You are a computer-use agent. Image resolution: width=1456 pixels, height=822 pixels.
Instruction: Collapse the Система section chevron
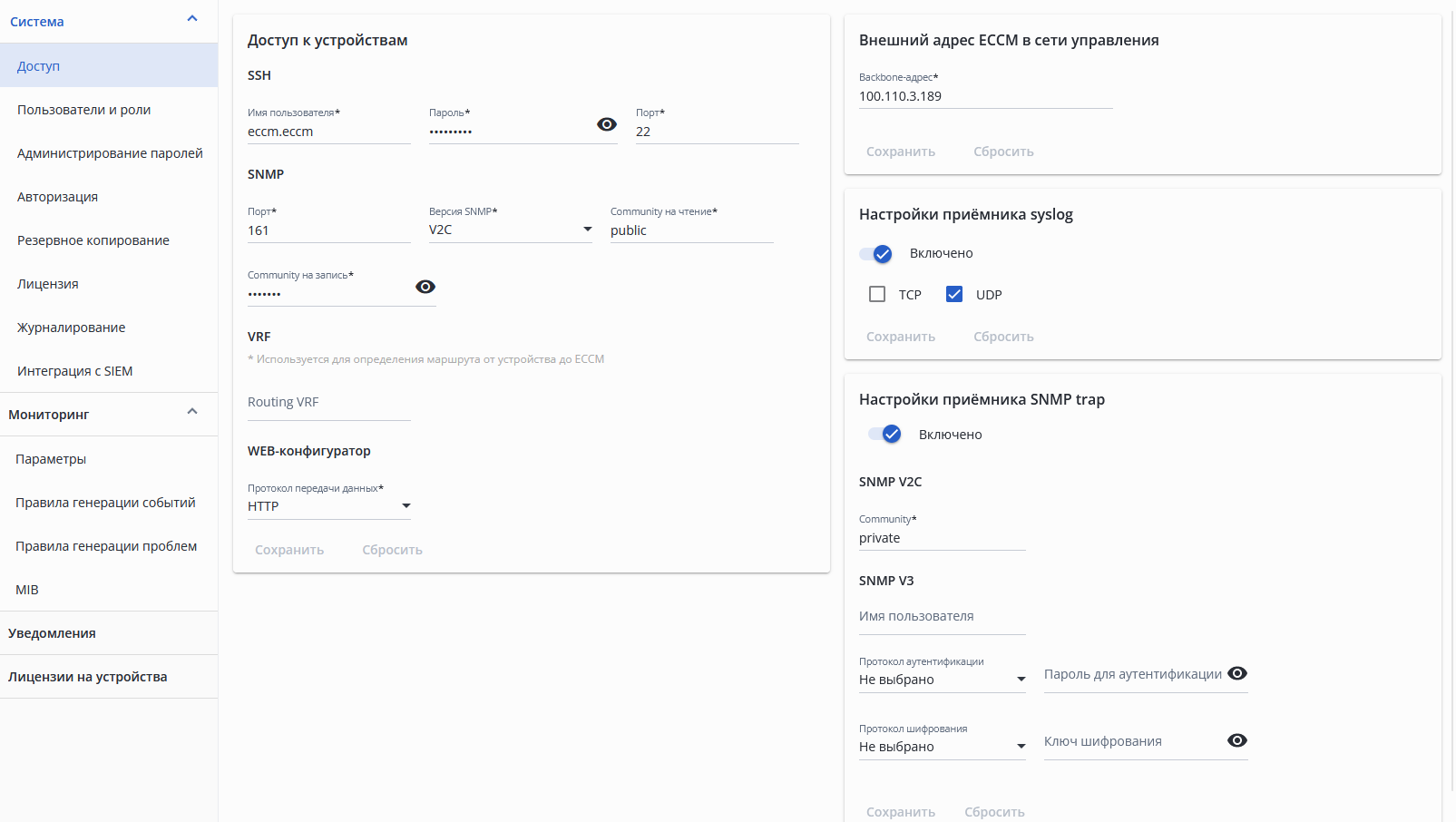[192, 19]
